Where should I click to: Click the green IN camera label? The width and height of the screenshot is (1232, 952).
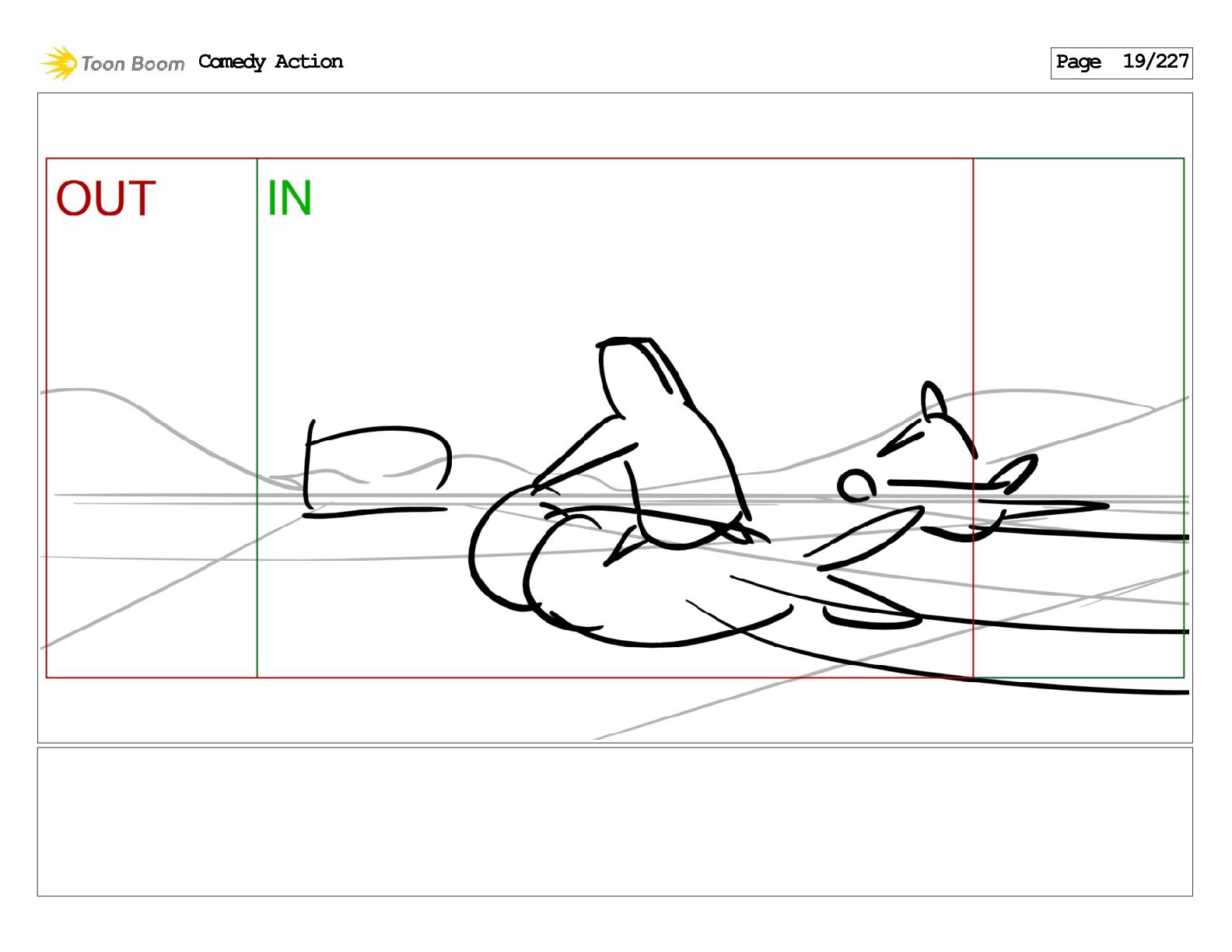coord(289,198)
